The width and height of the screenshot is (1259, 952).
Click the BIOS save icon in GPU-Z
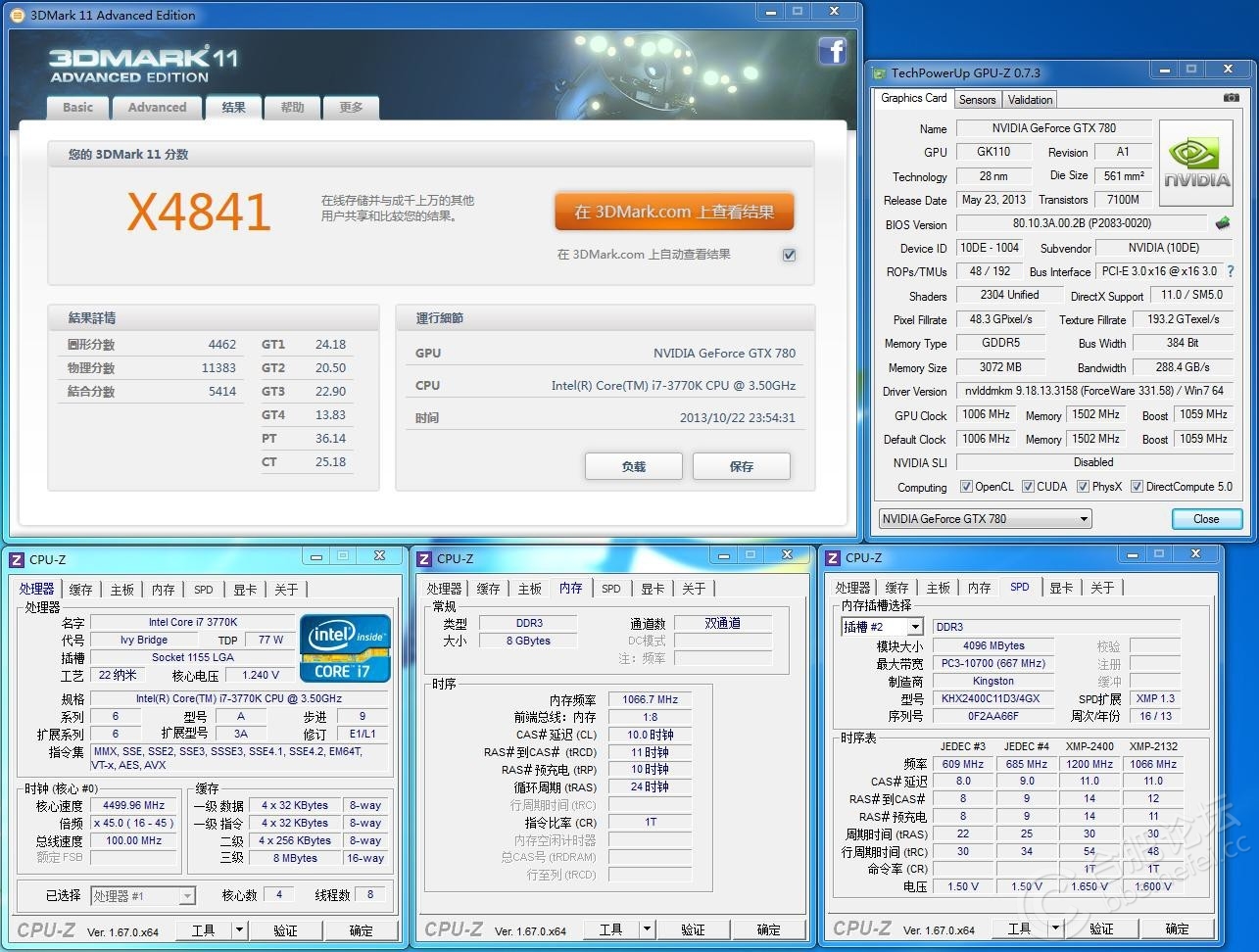point(1222,223)
